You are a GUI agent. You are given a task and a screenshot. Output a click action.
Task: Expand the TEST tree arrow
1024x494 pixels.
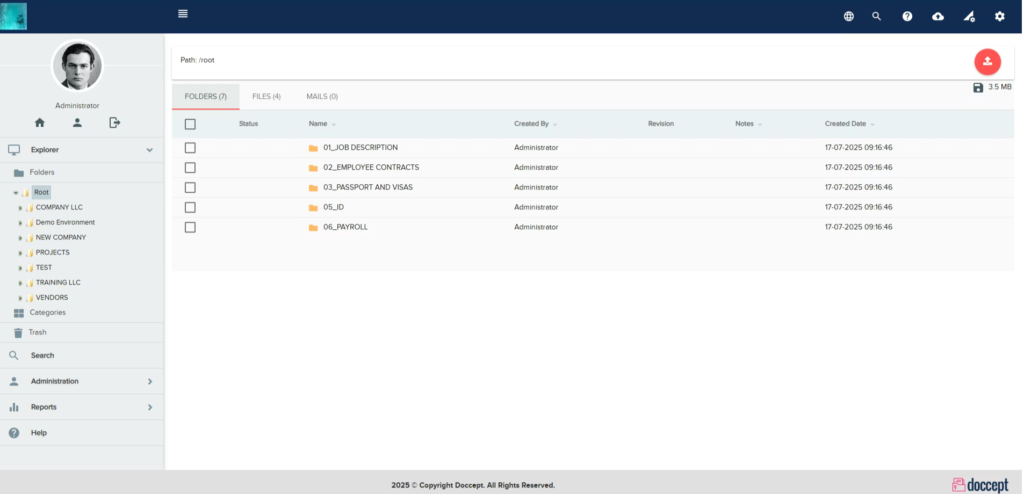pyautogui.click(x=20, y=268)
